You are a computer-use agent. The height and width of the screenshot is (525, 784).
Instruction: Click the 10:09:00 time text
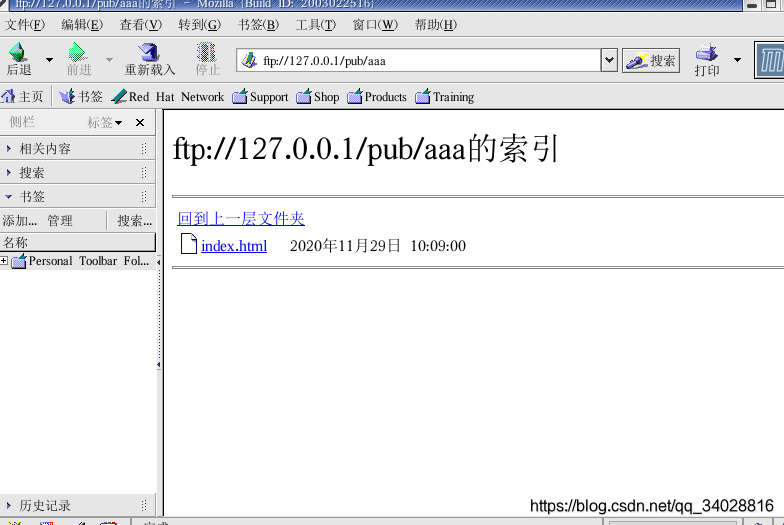pos(438,246)
